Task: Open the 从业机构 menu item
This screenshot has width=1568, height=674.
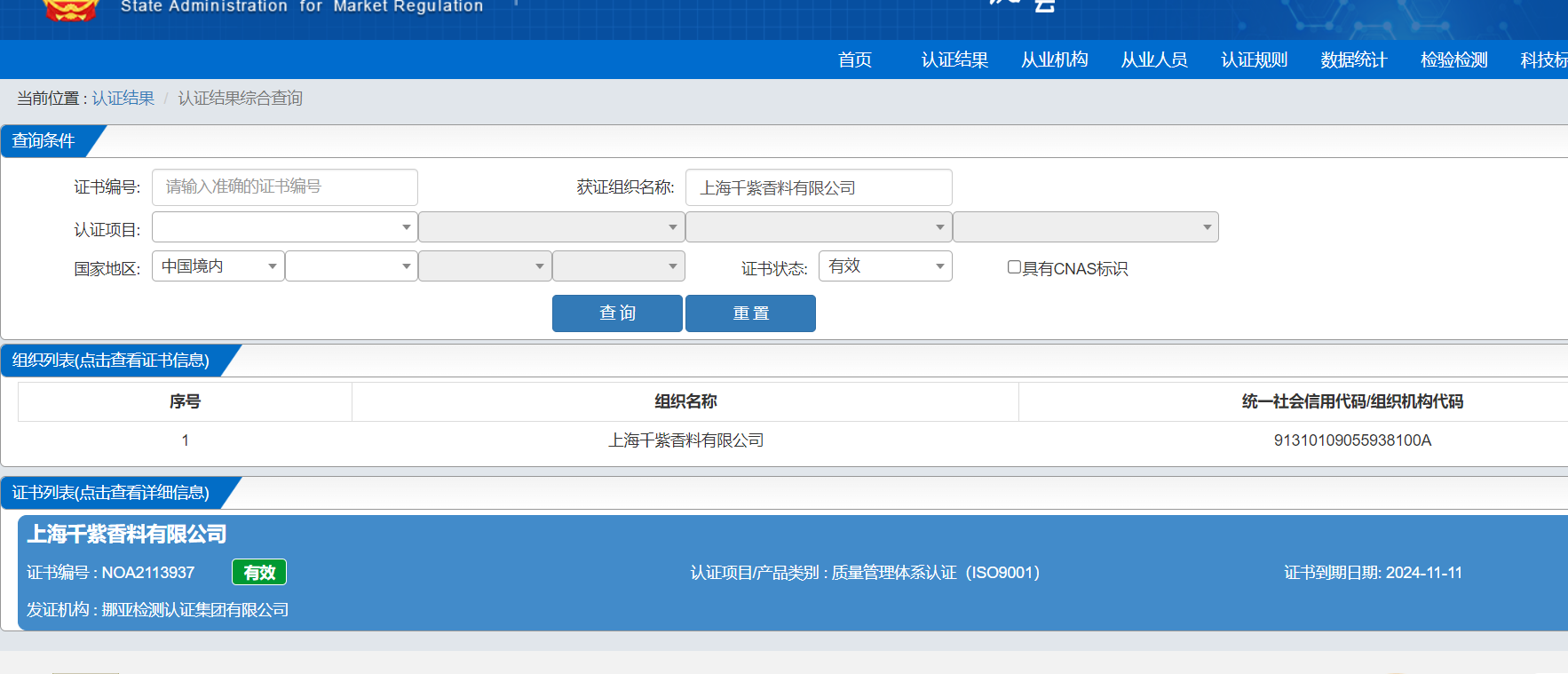Action: click(x=1054, y=59)
